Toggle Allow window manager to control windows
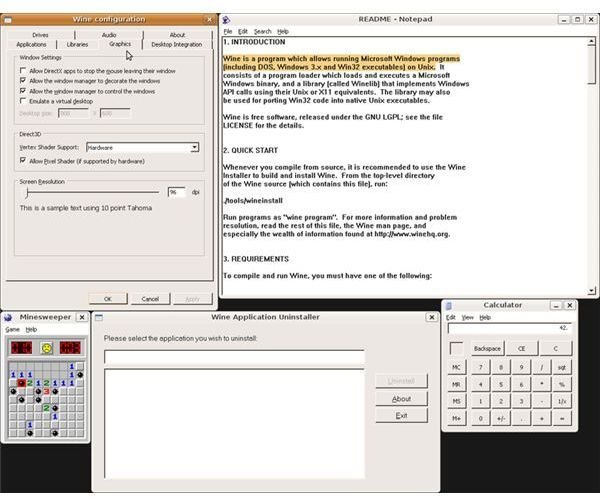This screenshot has width=600, height=498. coord(23,91)
